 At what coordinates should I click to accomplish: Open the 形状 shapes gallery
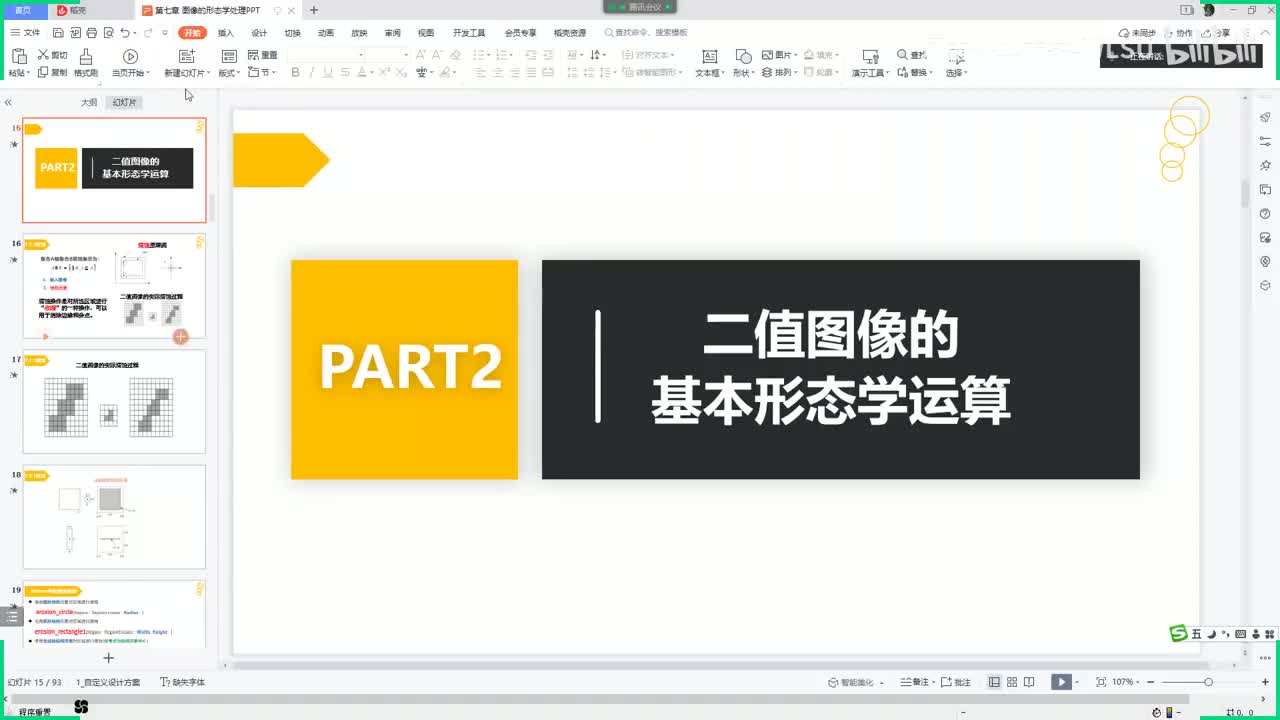point(743,62)
